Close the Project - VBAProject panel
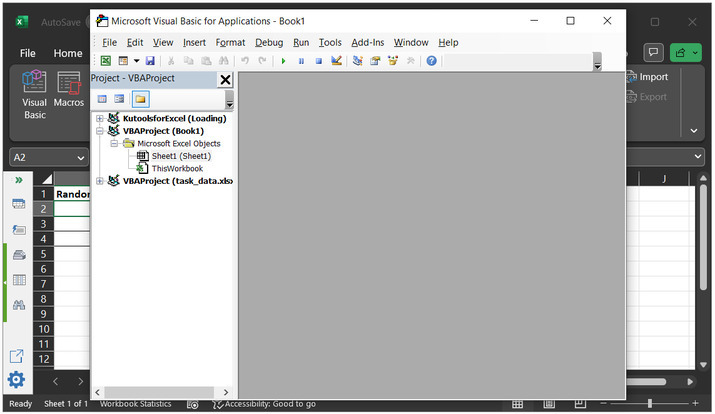 click(225, 80)
